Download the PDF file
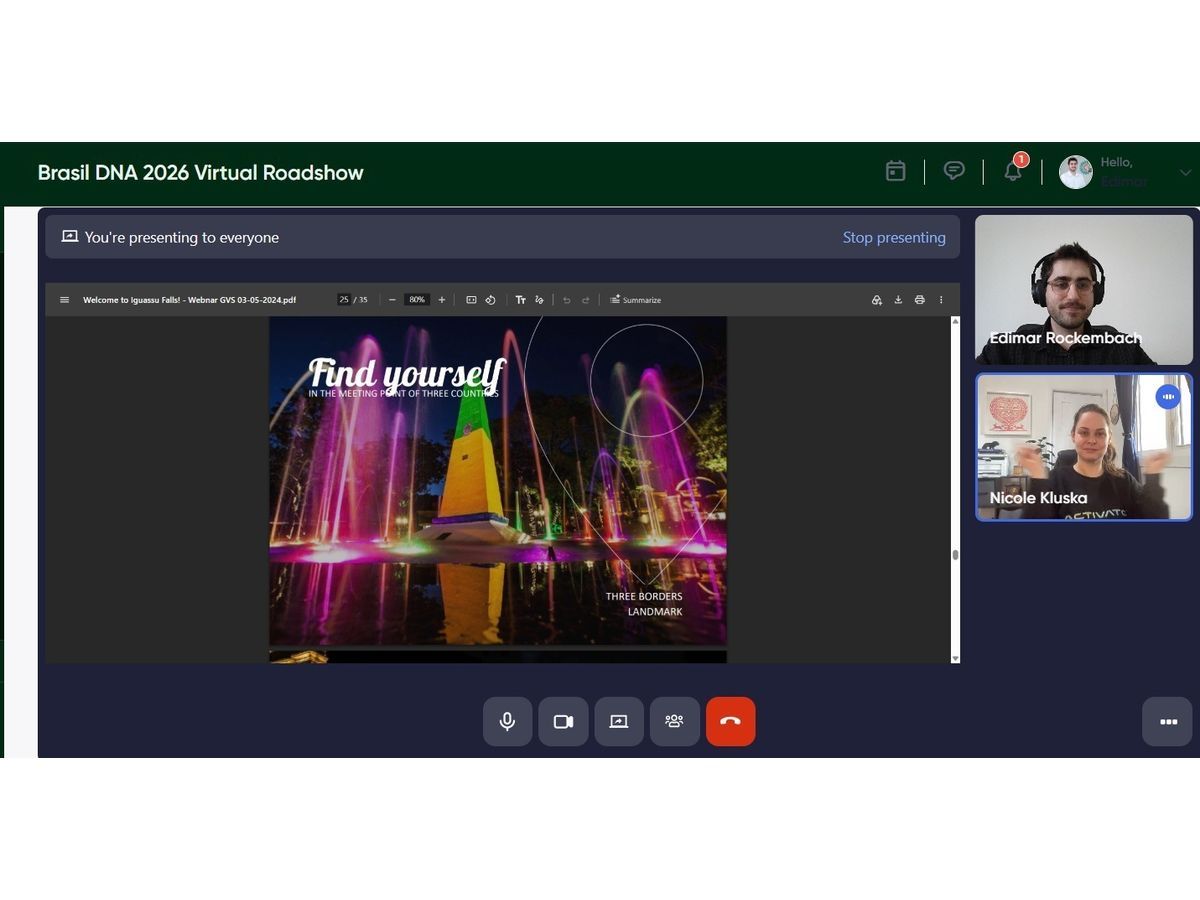 [898, 300]
